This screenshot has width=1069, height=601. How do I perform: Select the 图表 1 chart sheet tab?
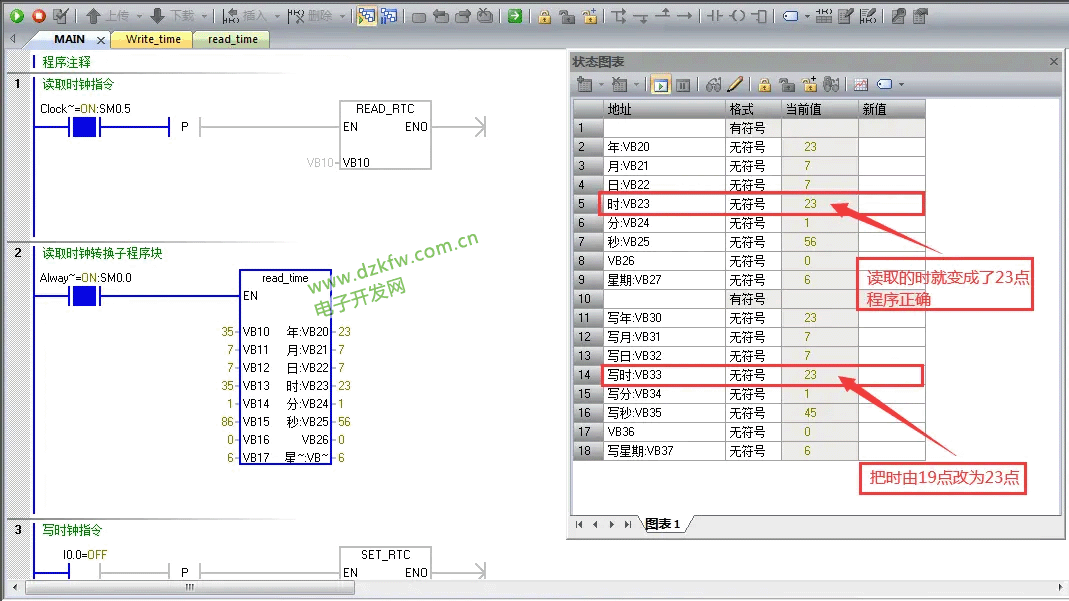(662, 524)
